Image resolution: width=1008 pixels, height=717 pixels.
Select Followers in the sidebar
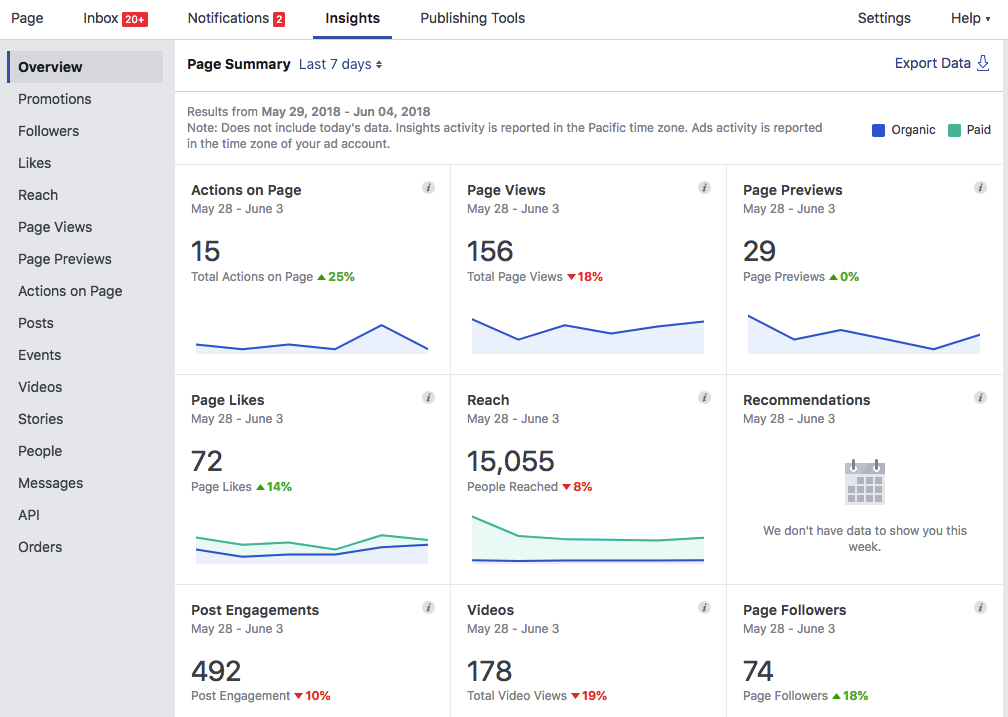pos(48,131)
